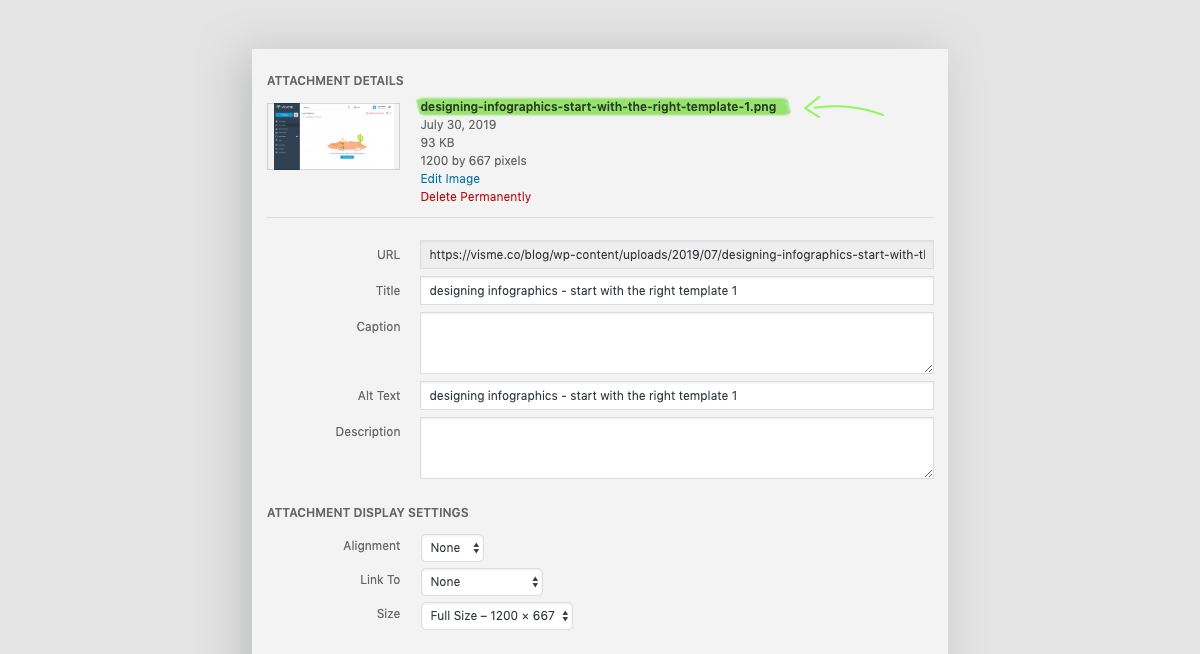Expand the Link To dropdown
Image resolution: width=1200 pixels, height=654 pixels.
point(481,582)
